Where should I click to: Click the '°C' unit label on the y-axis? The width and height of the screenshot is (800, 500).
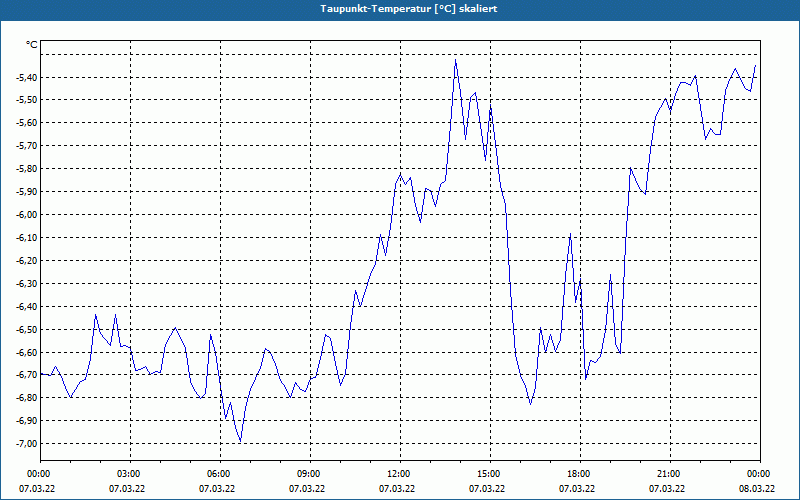coord(32,45)
